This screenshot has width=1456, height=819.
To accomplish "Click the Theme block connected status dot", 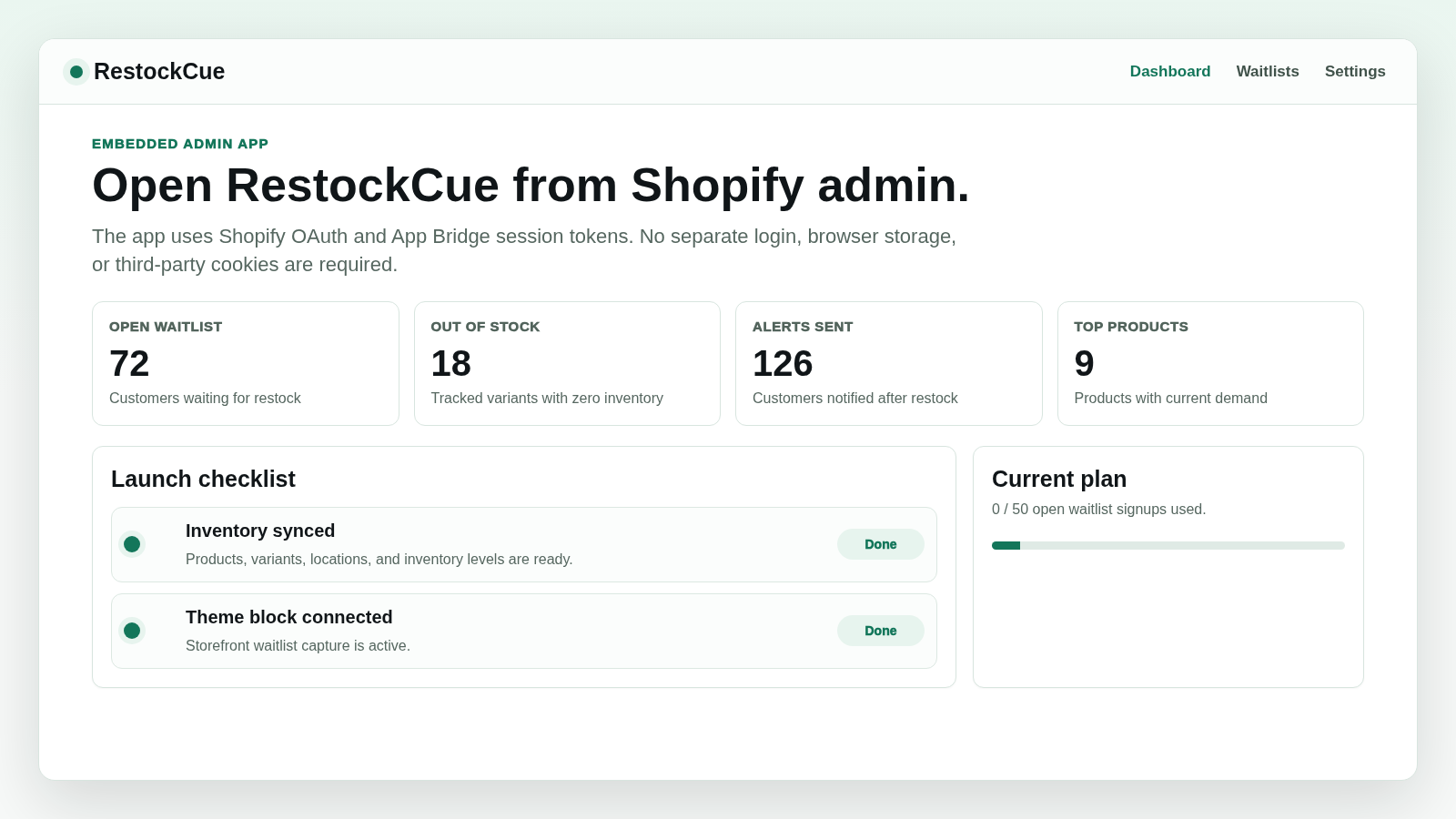I will 132,631.
